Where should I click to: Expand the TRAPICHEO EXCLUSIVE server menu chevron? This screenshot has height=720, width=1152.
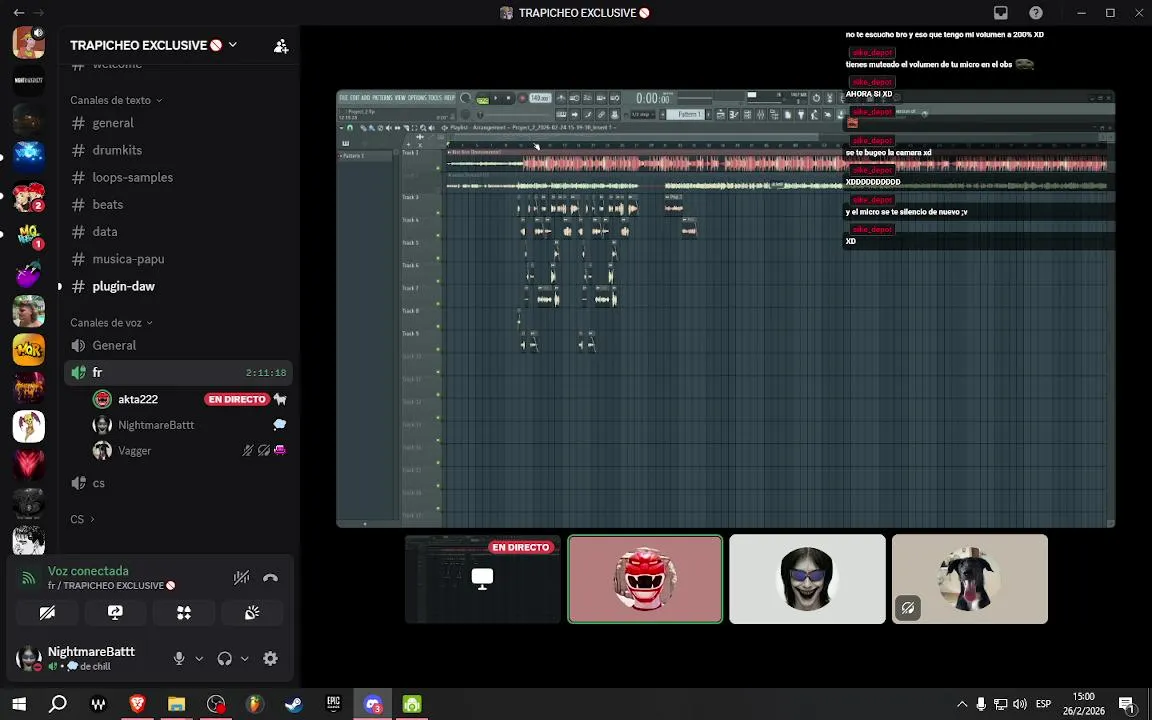coord(233,45)
